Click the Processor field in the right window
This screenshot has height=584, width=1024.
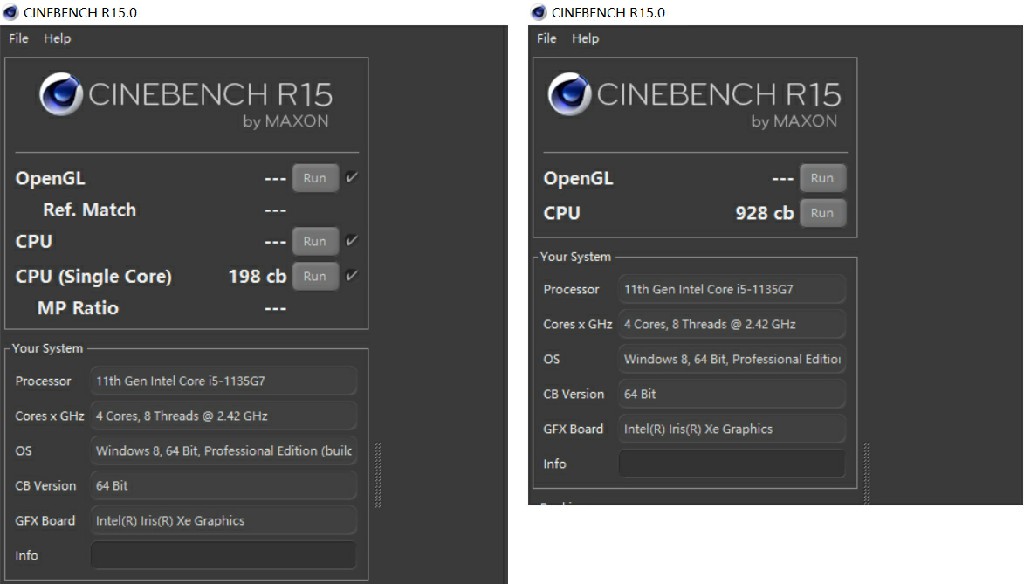[x=731, y=289]
